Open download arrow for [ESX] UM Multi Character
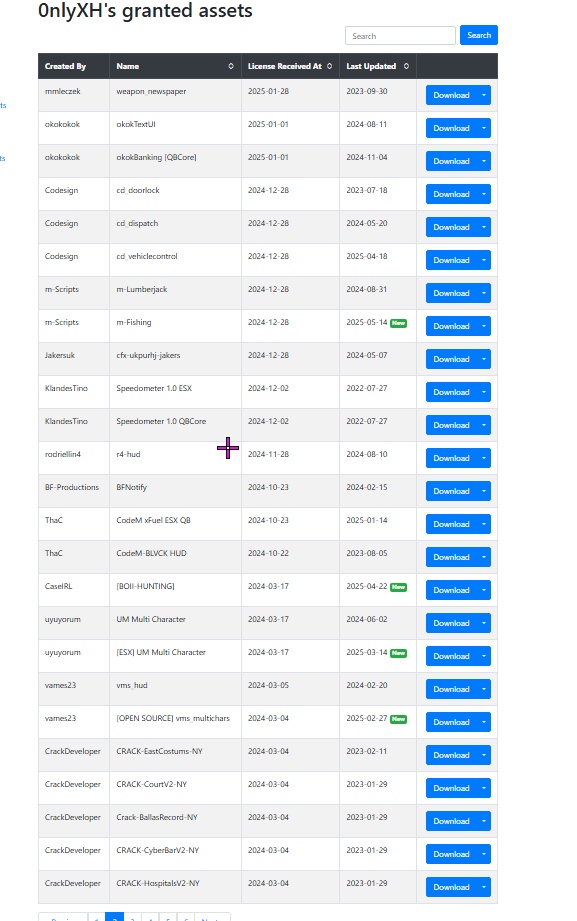Image resolution: width=577 pixels, height=921 pixels. (484, 656)
